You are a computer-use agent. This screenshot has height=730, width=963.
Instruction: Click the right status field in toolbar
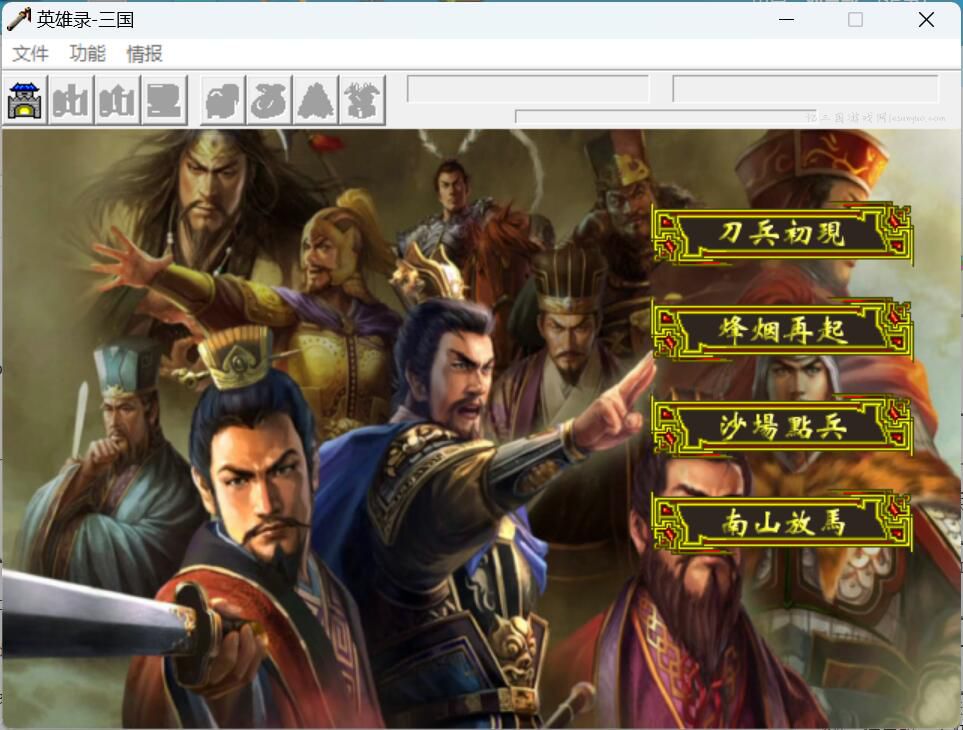click(x=806, y=89)
